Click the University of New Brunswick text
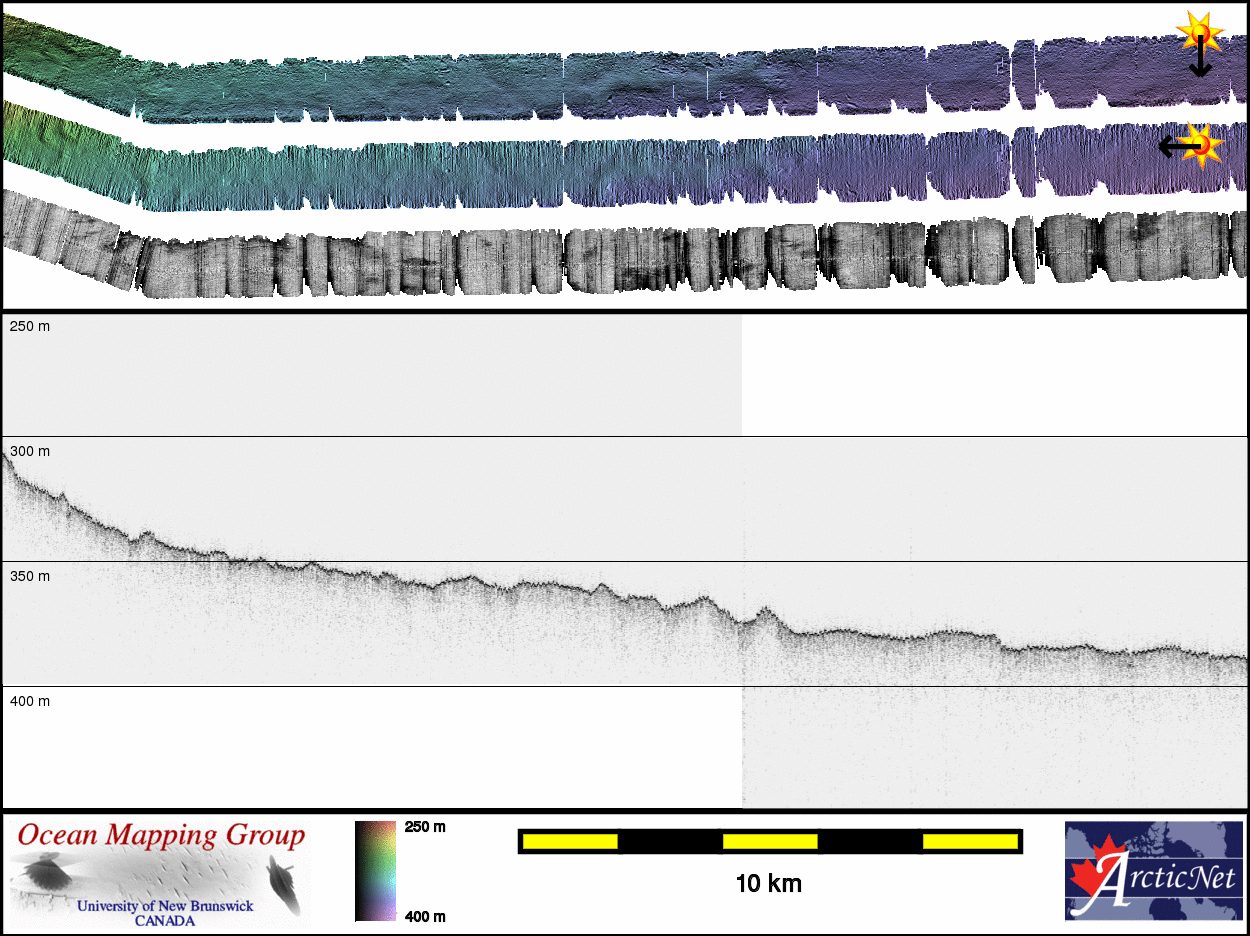This screenshot has height=936, width=1250. point(165,907)
